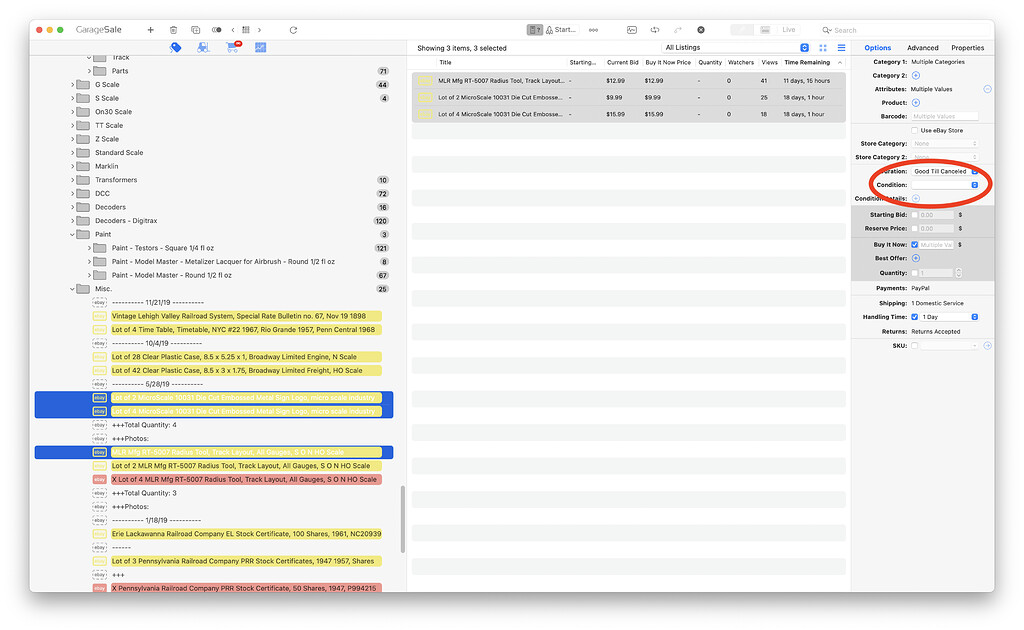Click the back chevron in the toolbar

point(233,30)
